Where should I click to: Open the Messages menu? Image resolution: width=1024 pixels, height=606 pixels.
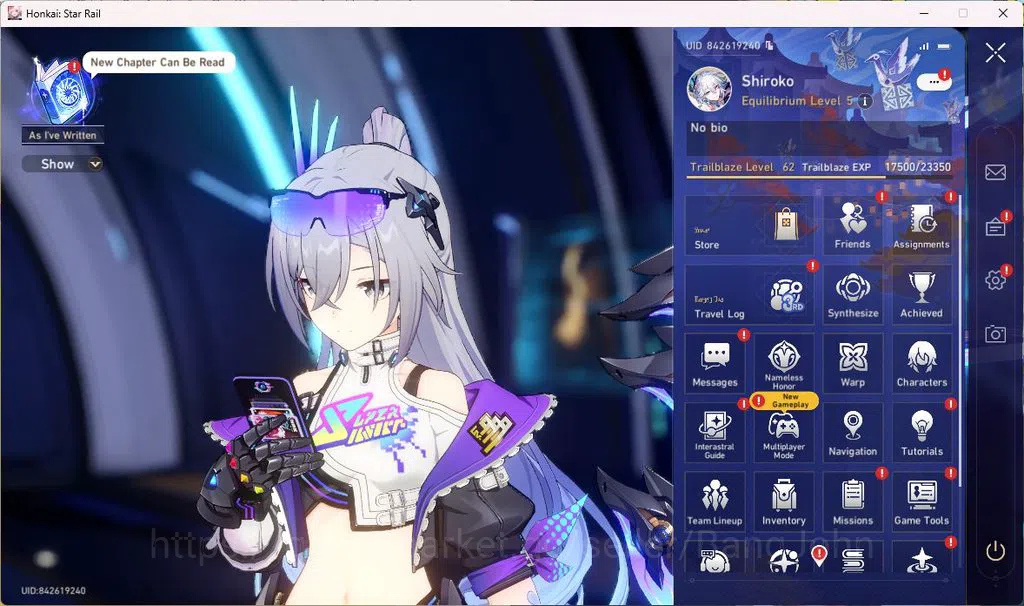[x=714, y=364]
